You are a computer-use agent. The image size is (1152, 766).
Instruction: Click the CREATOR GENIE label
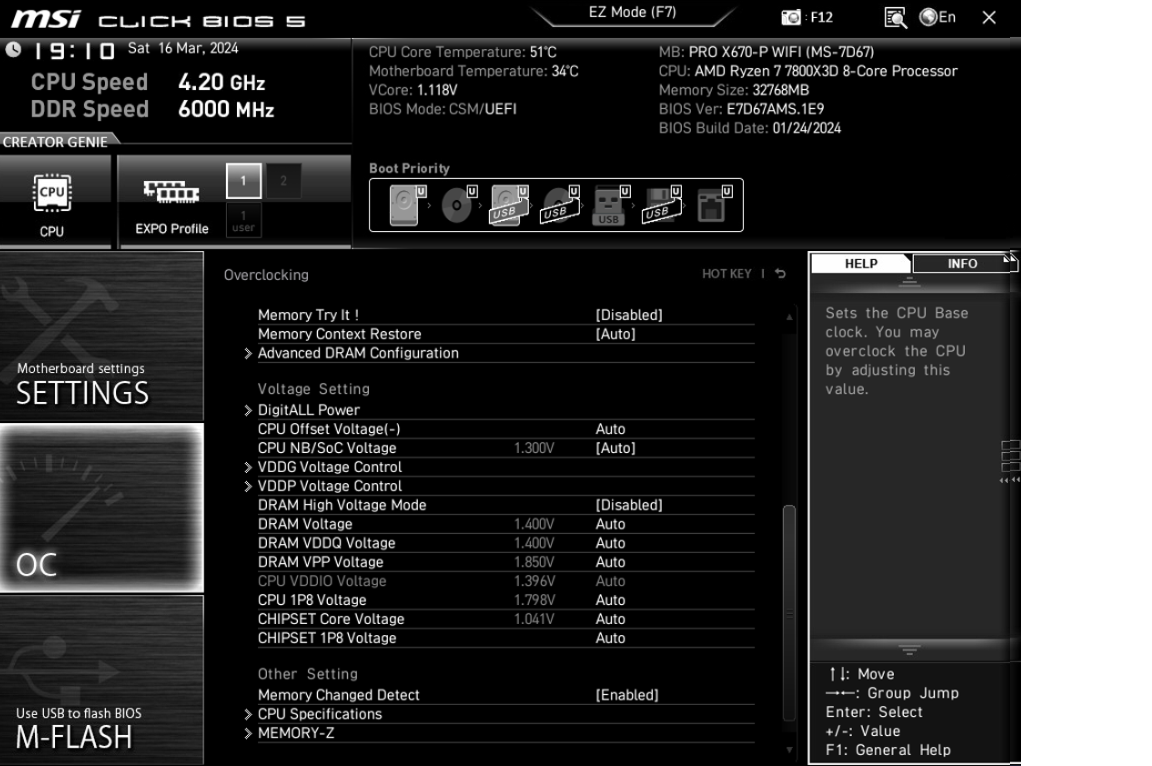[x=55, y=142]
